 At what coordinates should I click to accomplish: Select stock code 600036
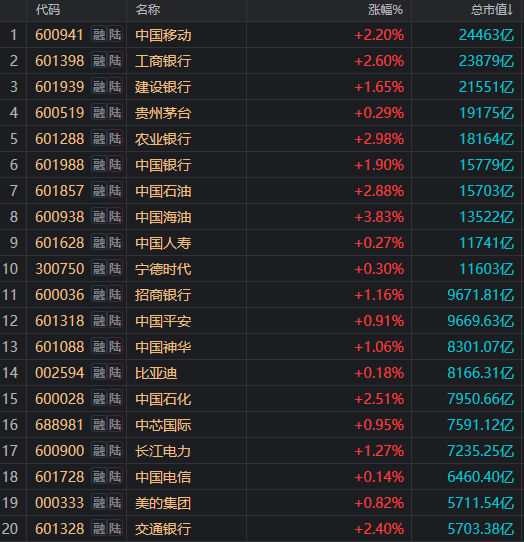60,295
